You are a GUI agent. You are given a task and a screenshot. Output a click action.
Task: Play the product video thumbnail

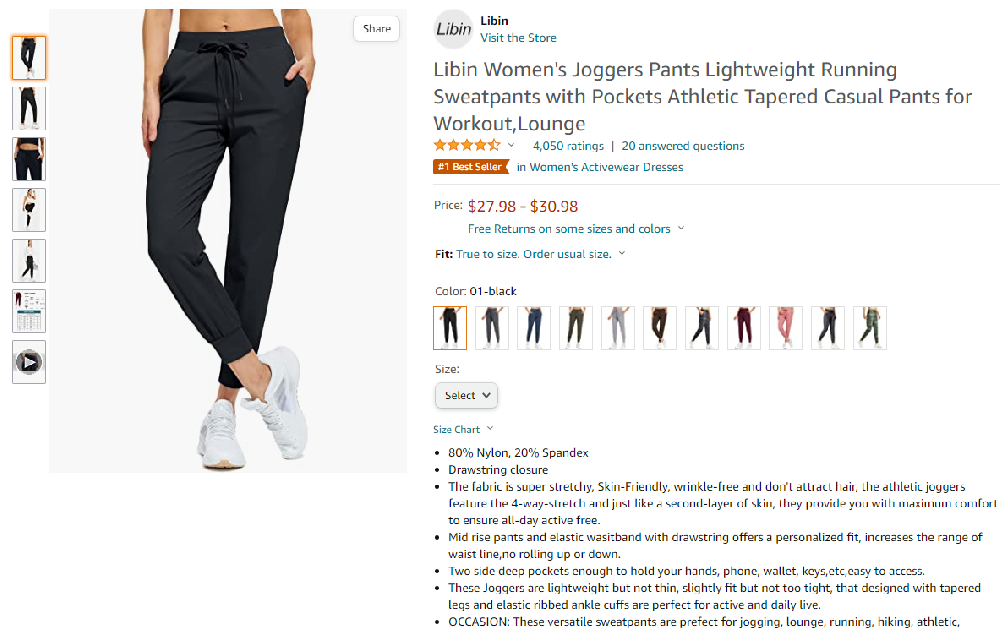[29, 362]
